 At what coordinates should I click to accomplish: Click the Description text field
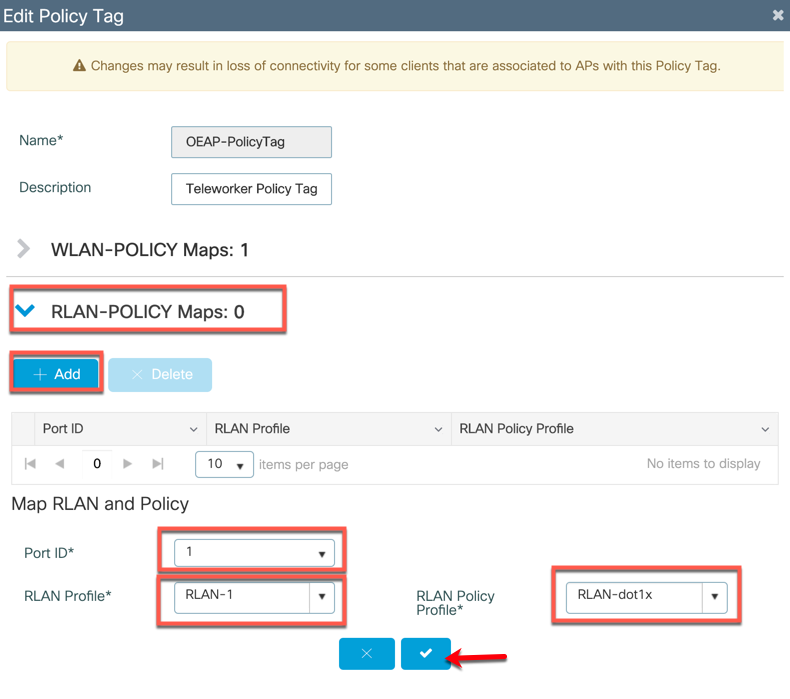251,189
